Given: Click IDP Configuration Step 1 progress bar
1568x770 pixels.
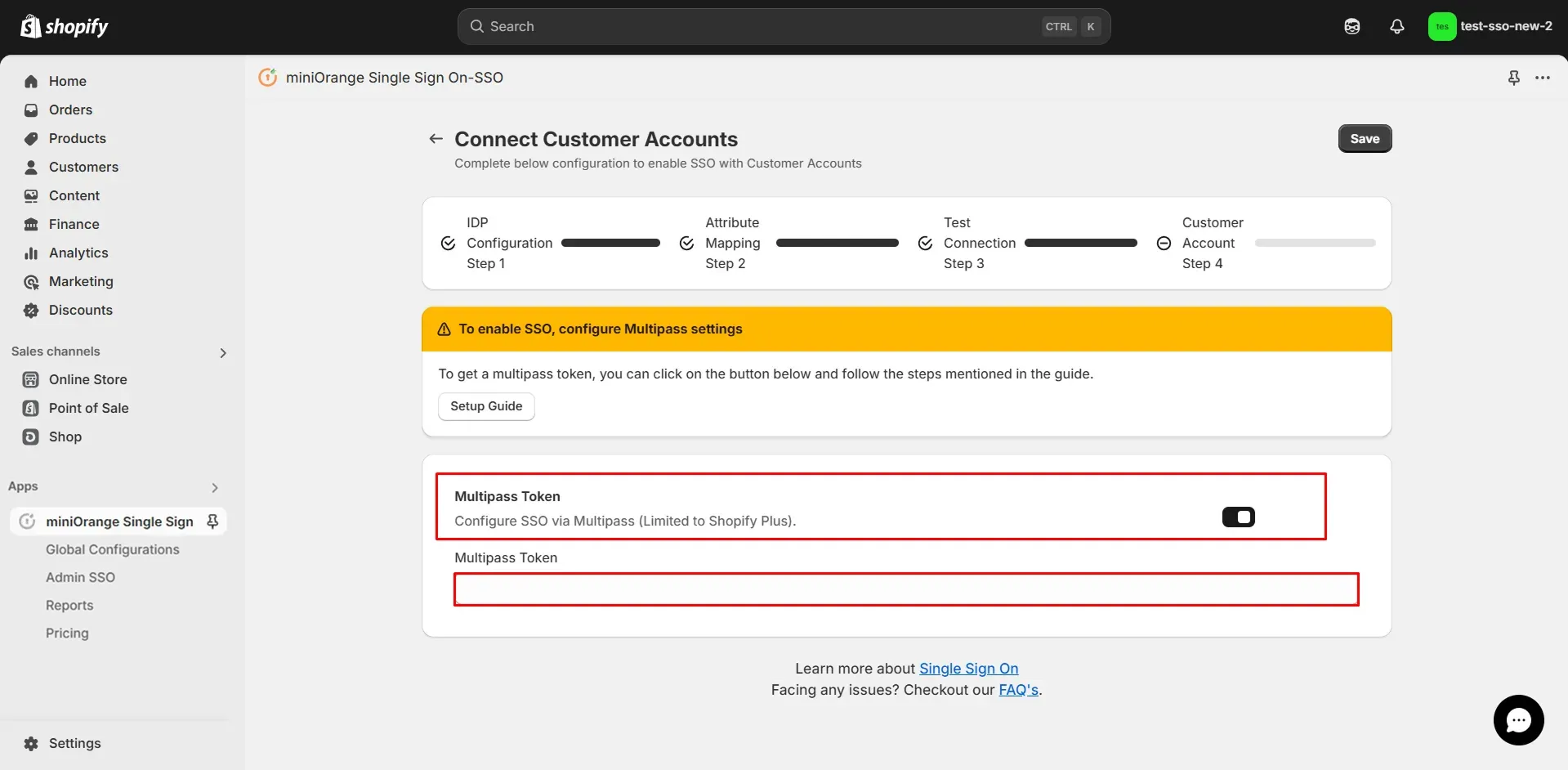Looking at the screenshot, I should (610, 243).
